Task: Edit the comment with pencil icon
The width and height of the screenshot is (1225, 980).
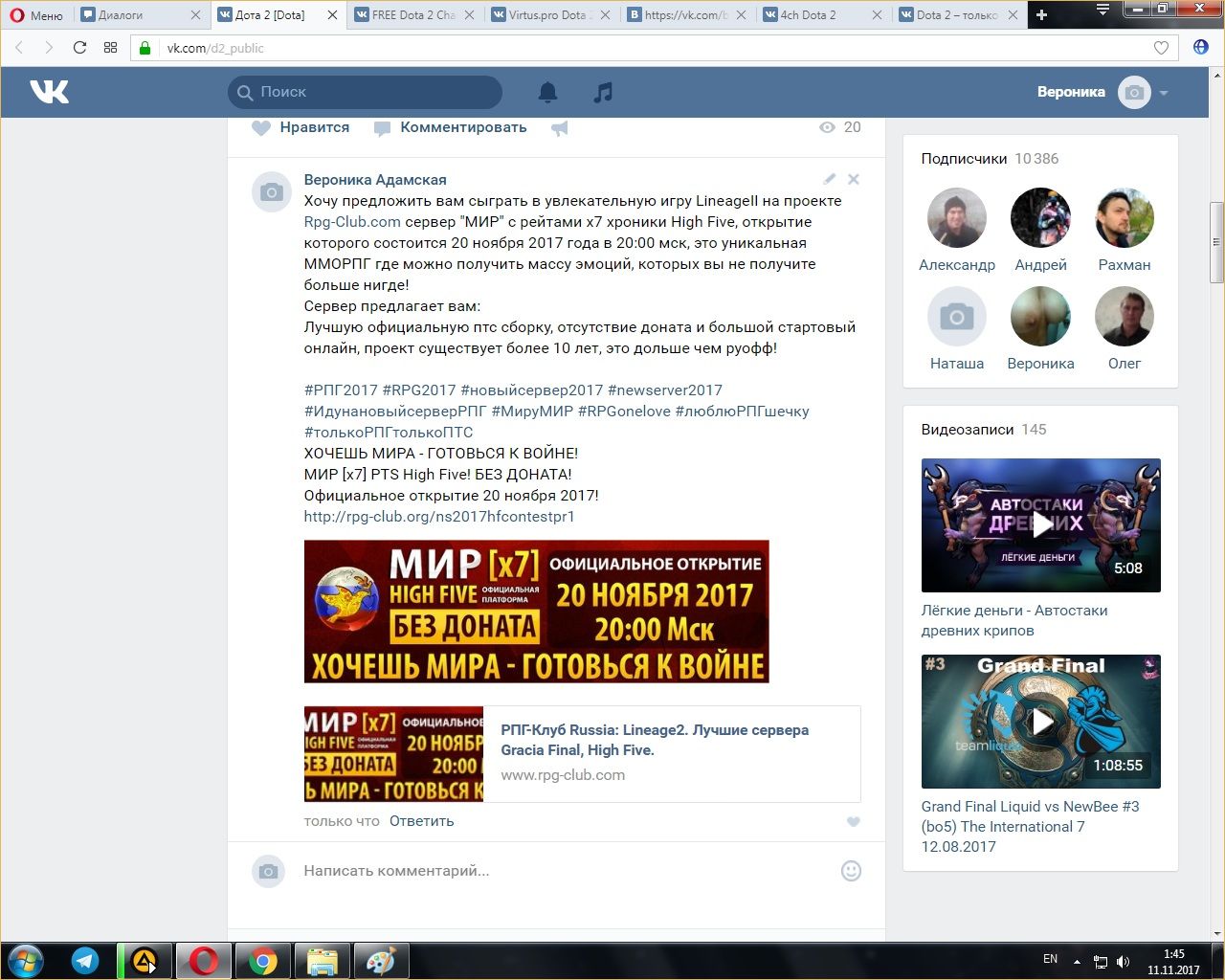Action: pyautogui.click(x=829, y=179)
